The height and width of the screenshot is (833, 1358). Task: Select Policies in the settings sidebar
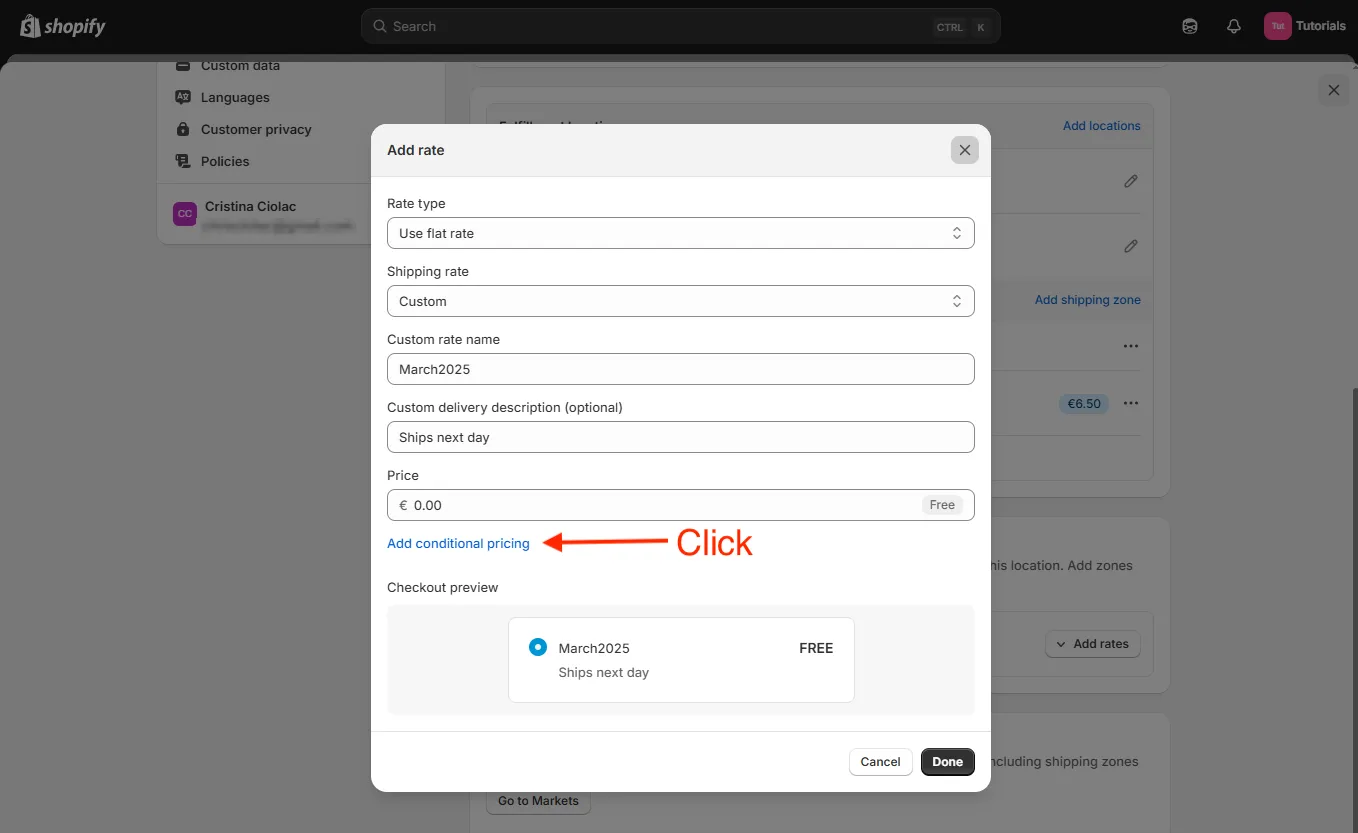pyautogui.click(x=224, y=161)
